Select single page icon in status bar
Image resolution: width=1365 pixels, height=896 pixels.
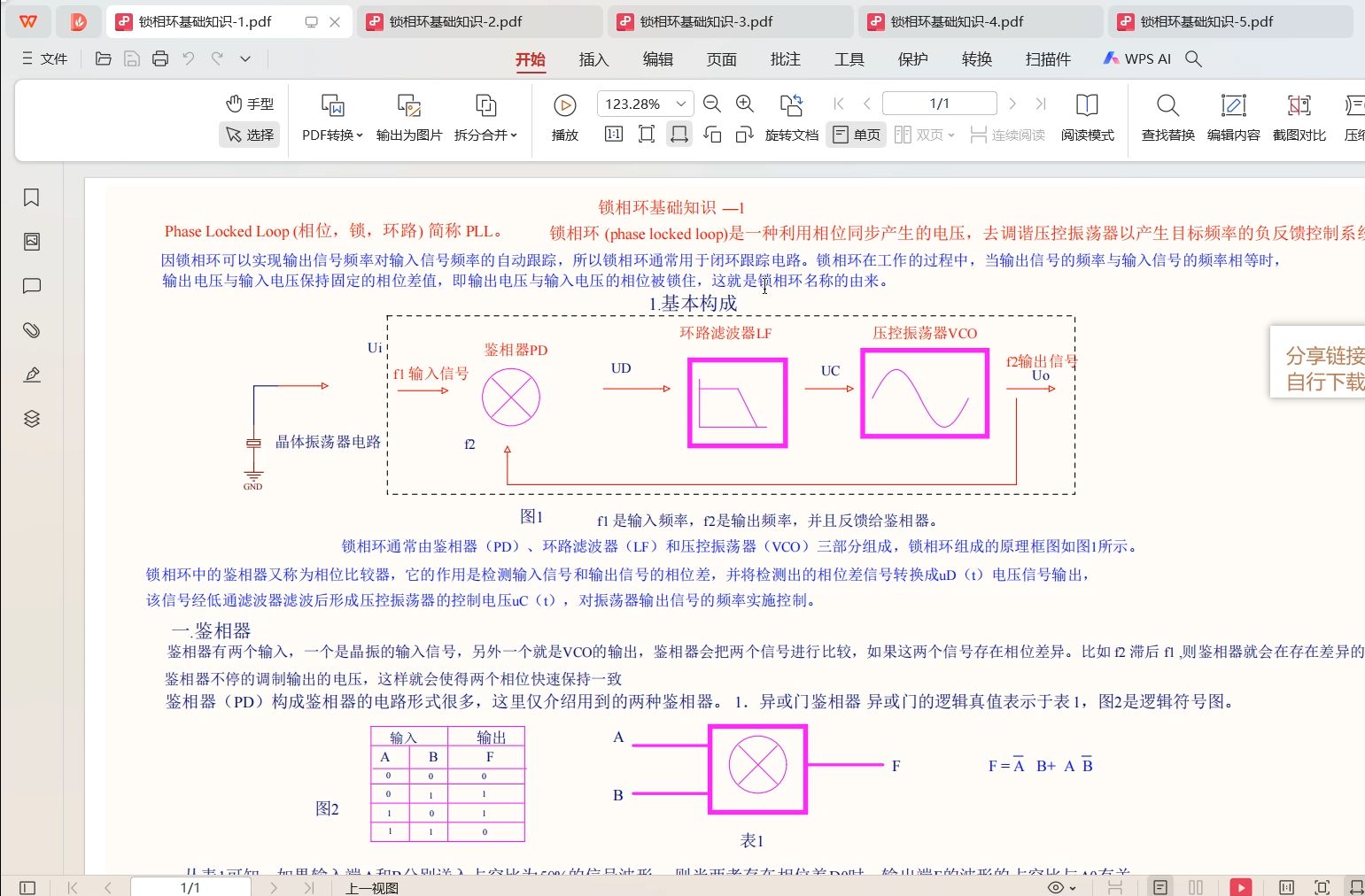click(x=1160, y=887)
